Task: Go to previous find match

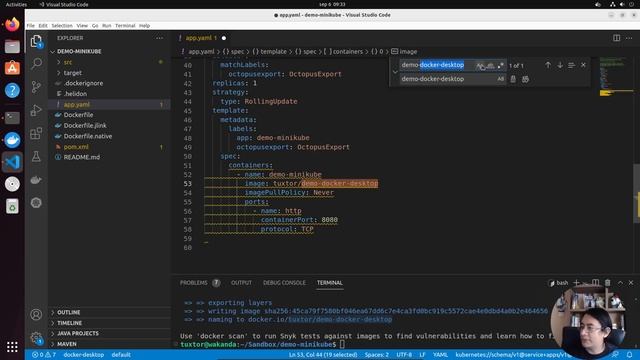Action: pyautogui.click(x=548, y=65)
